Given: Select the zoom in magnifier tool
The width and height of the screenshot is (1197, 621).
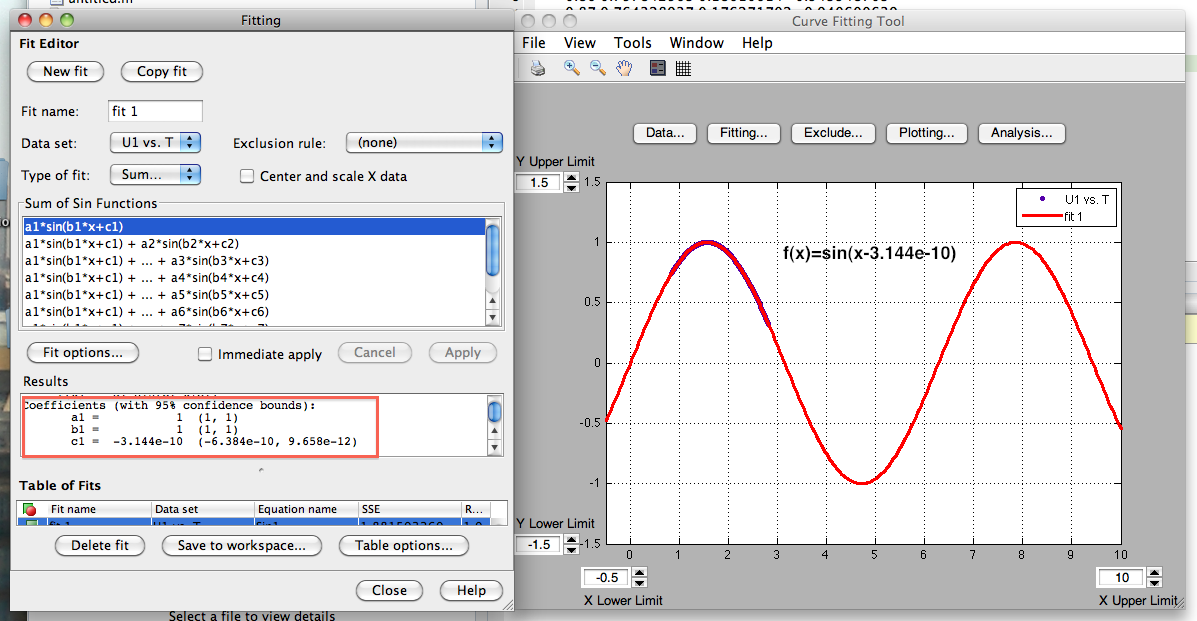Looking at the screenshot, I should [571, 69].
